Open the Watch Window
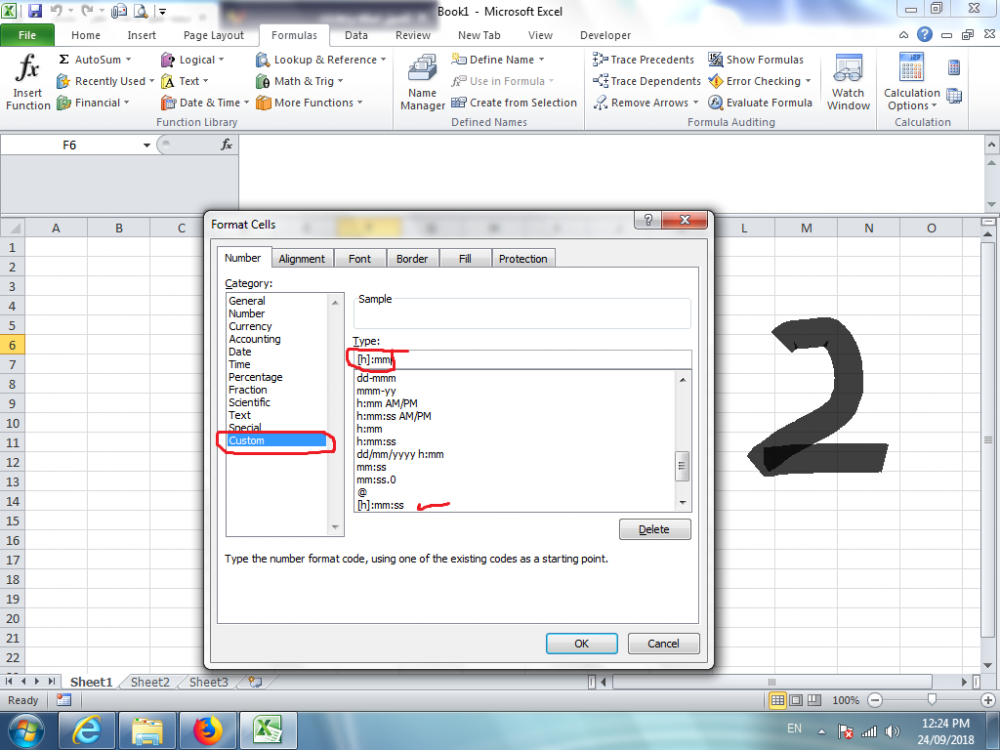The height and width of the screenshot is (750, 1000). pos(848,83)
